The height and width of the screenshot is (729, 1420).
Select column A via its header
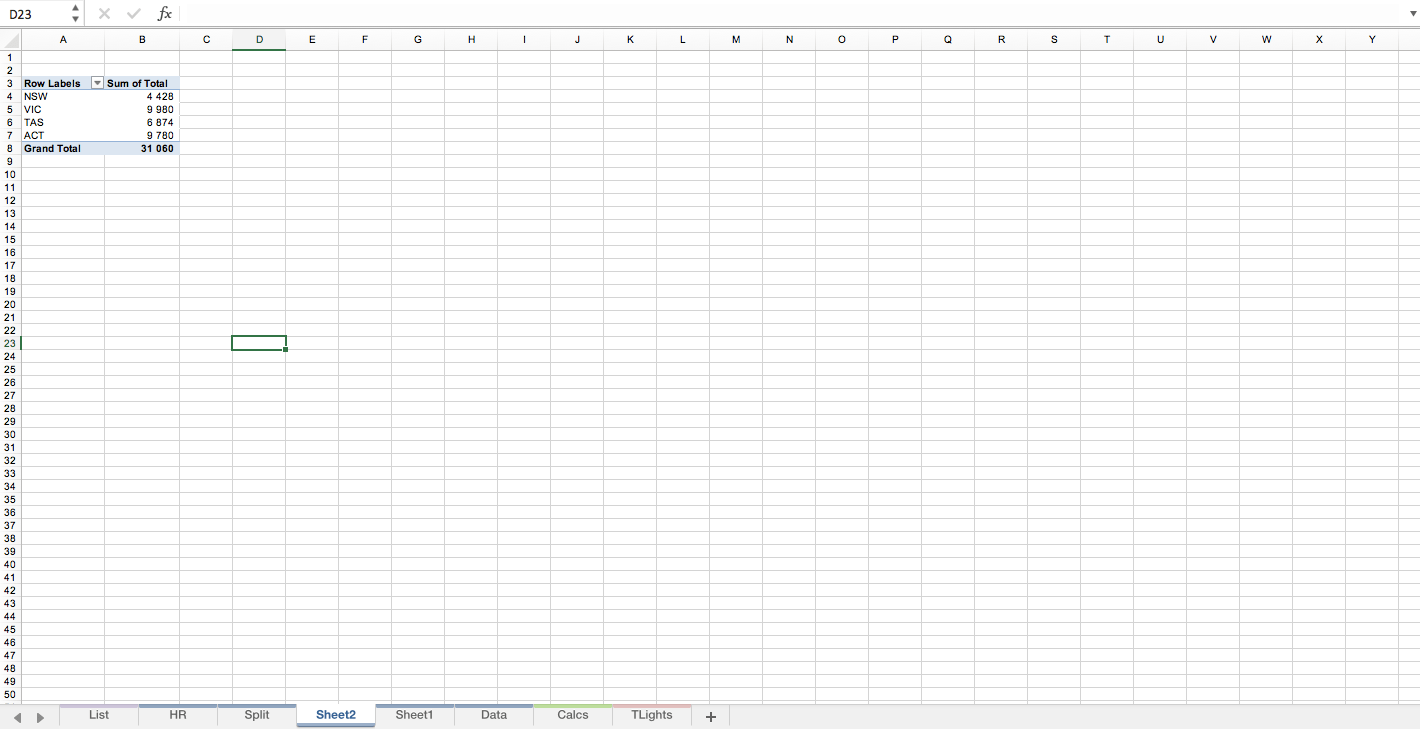[x=63, y=40]
